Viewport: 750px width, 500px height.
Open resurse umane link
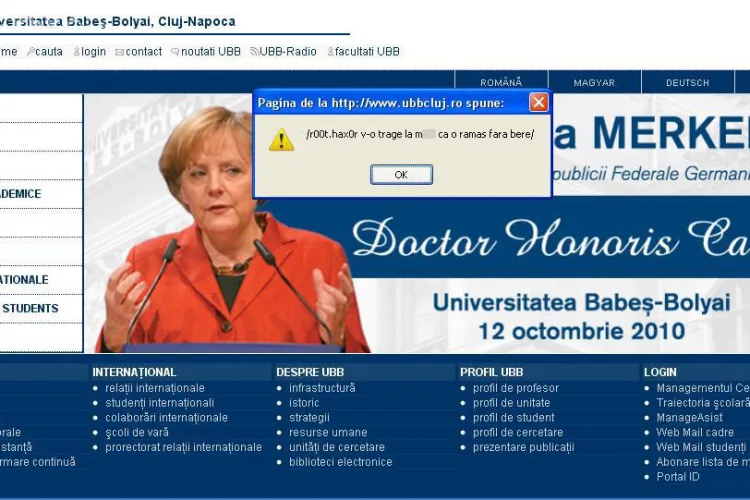[328, 433]
